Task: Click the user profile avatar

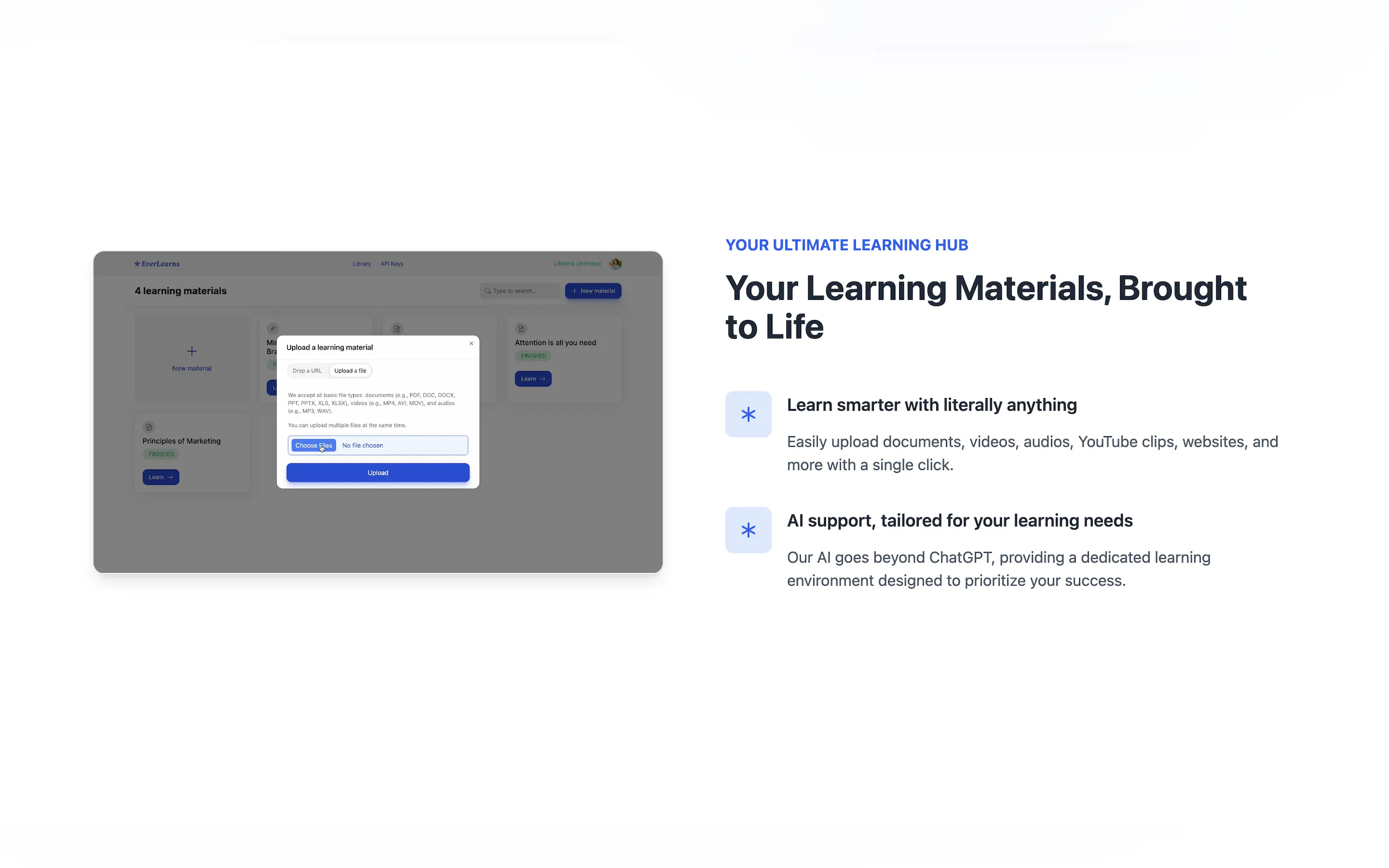Action: pyautogui.click(x=615, y=263)
